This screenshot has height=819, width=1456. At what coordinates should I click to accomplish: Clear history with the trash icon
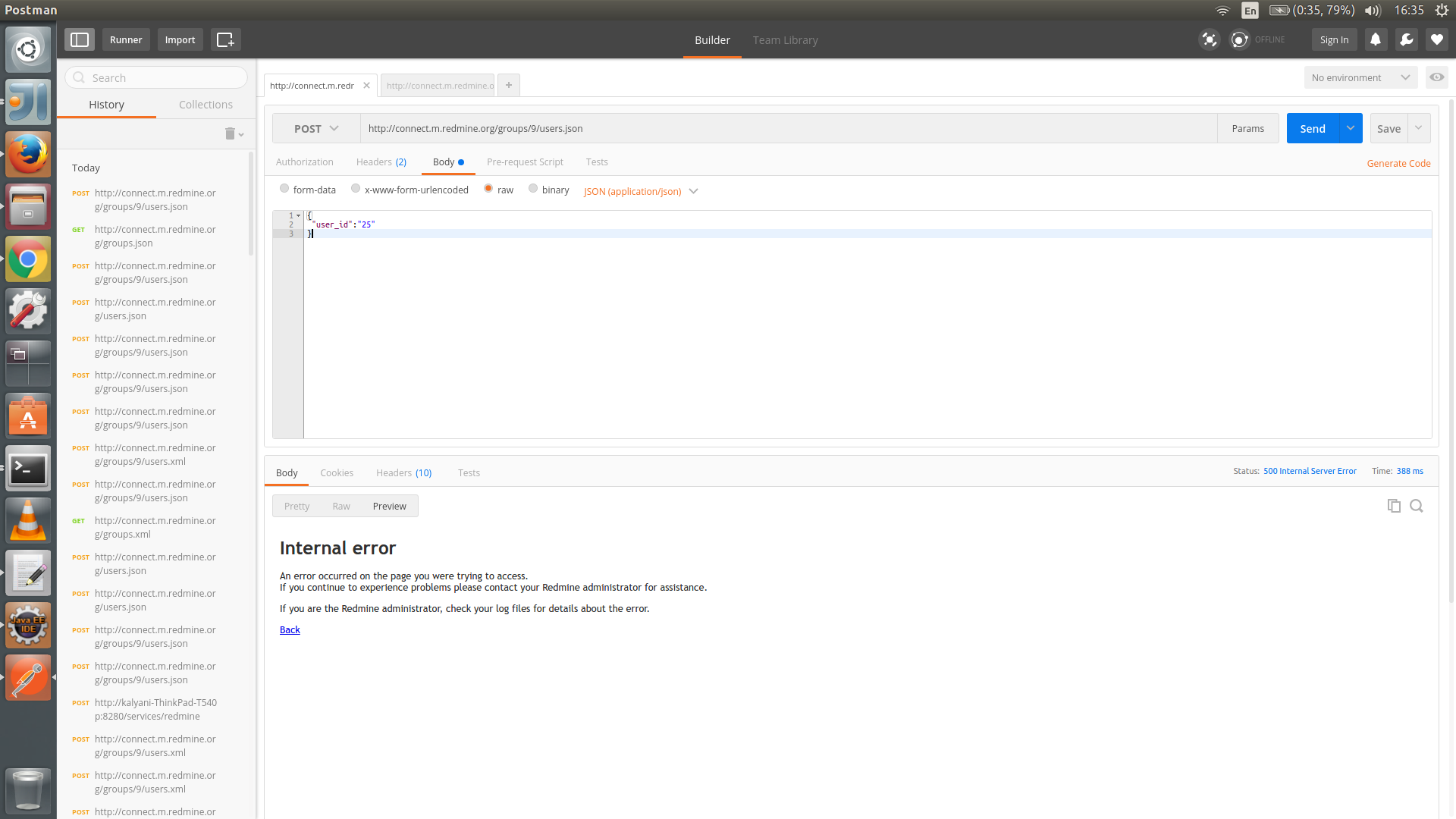point(230,133)
